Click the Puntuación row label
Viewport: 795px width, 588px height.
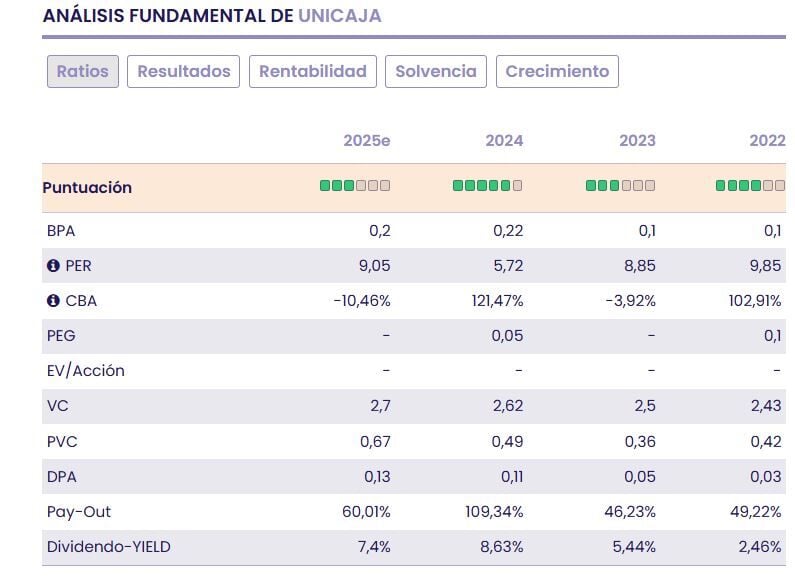tap(87, 187)
